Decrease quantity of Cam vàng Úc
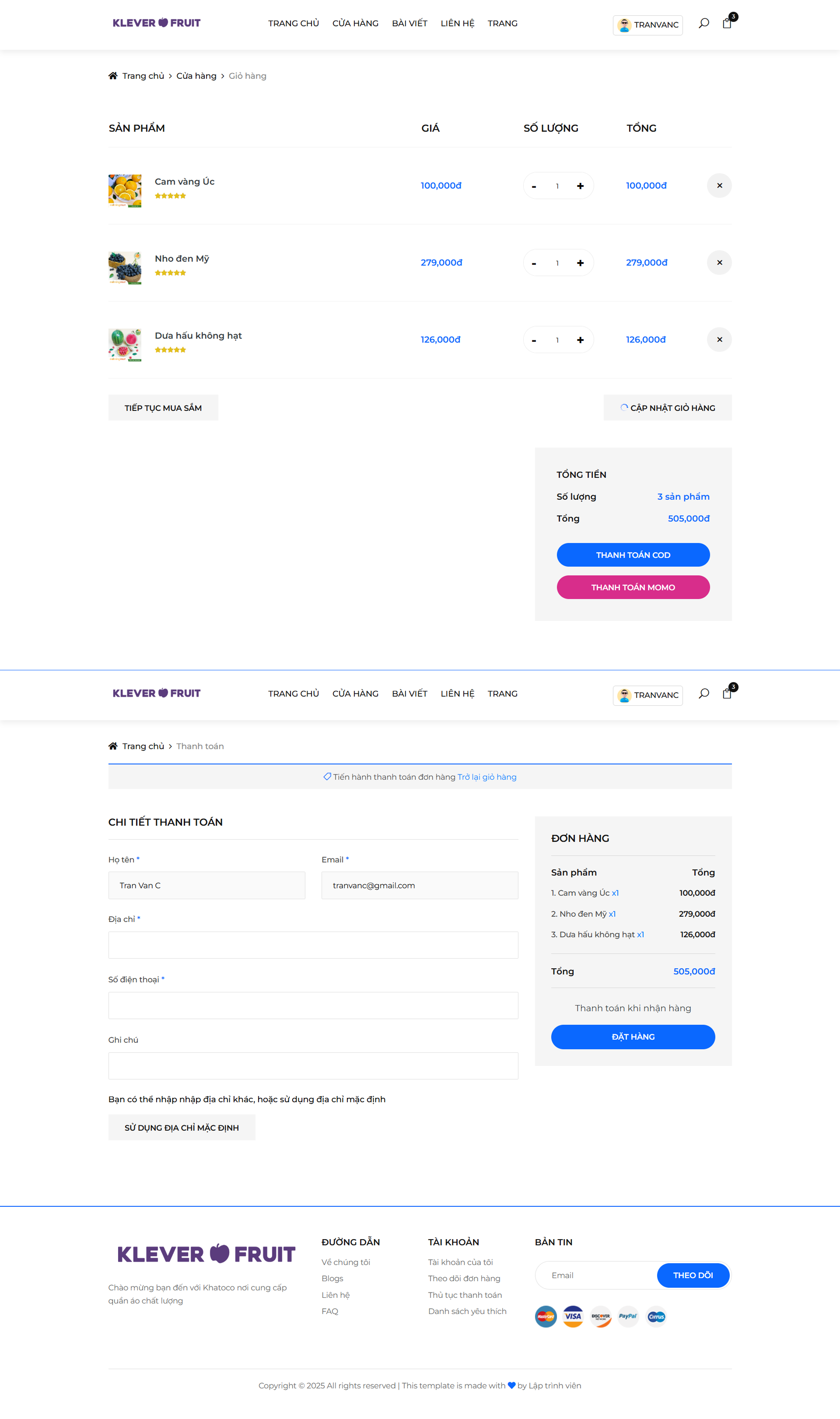 point(534,186)
